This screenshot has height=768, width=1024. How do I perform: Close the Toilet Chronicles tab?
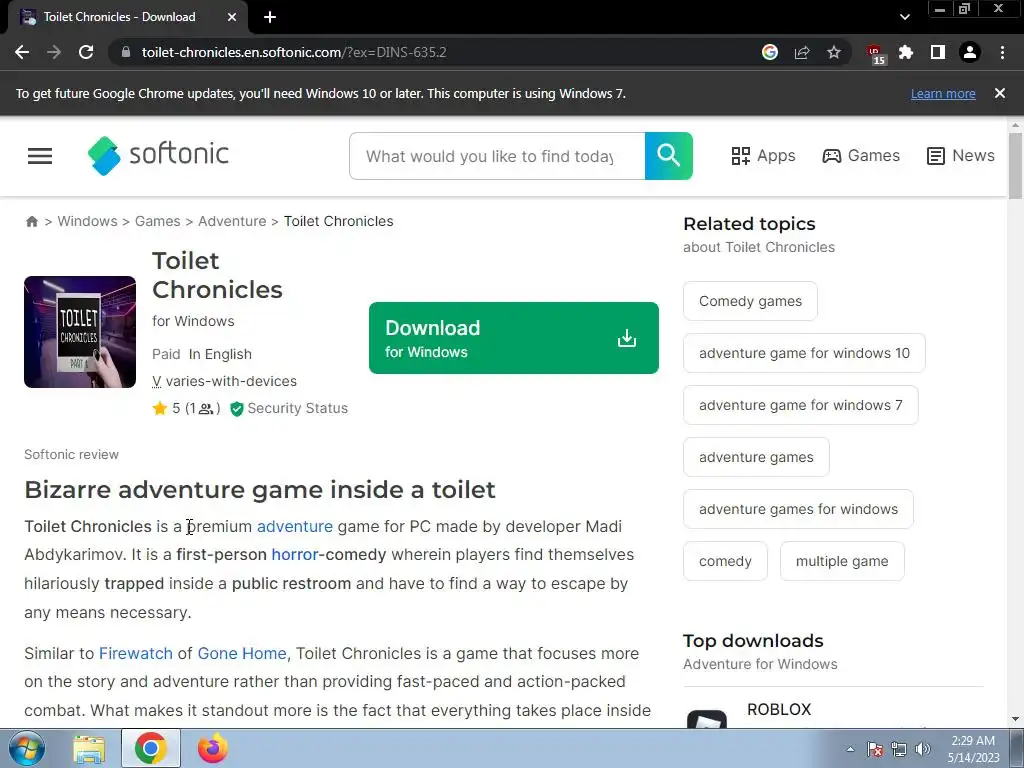pos(232,17)
